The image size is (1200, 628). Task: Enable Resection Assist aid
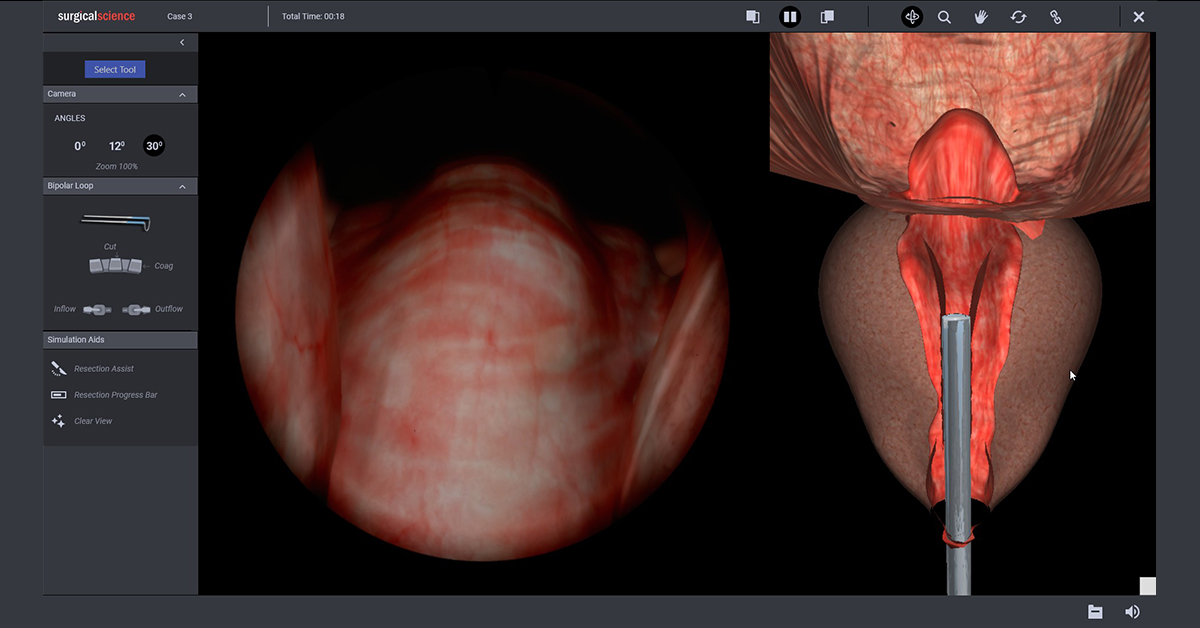click(x=103, y=369)
